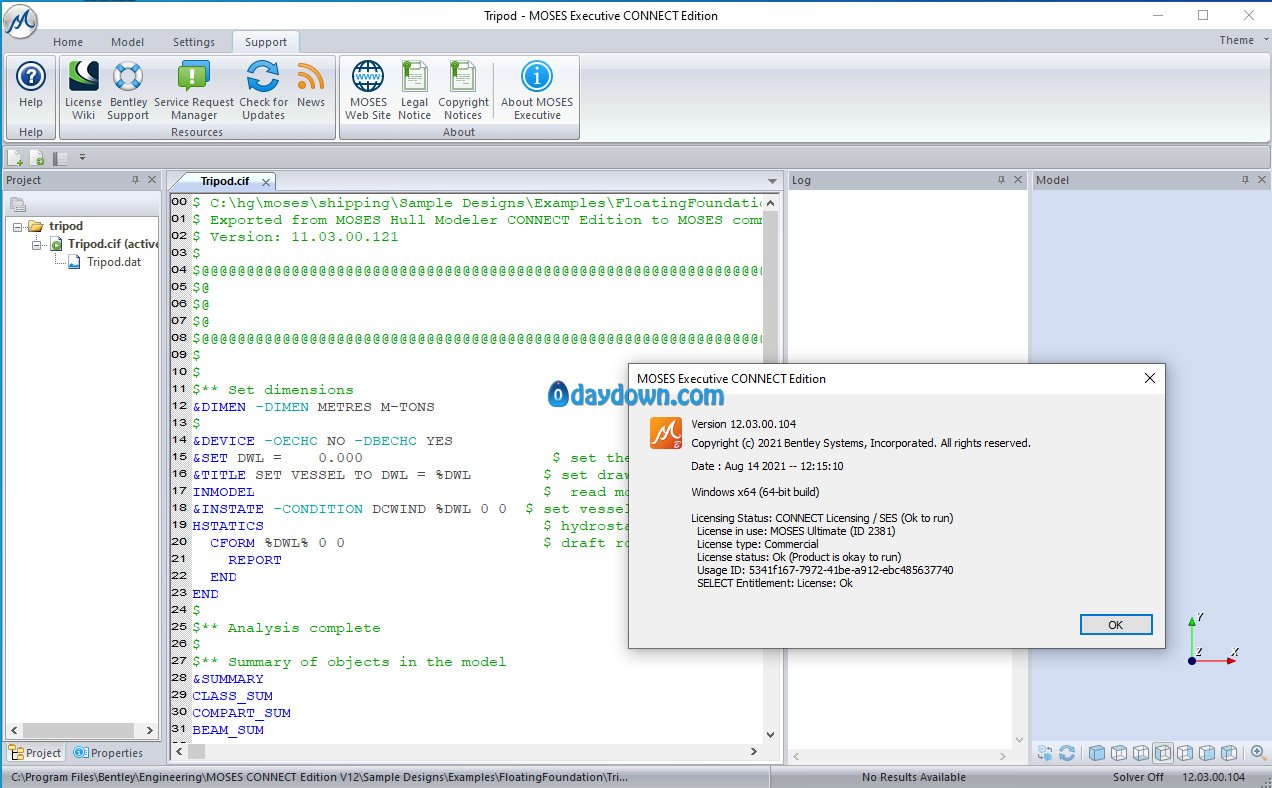
Task: Pin the Project panel
Action: [136, 180]
